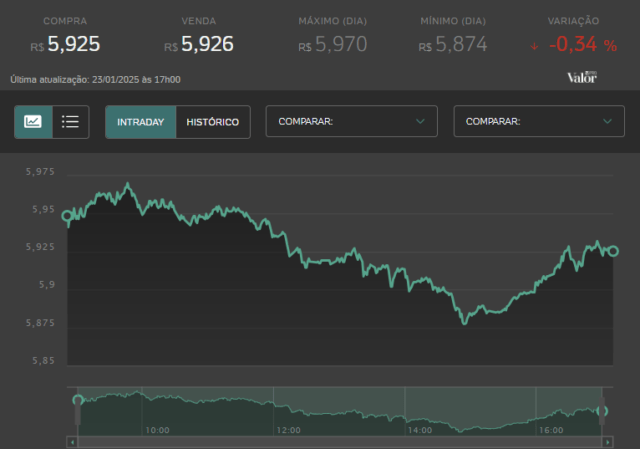Click the horizontal scrollbar track below the navigator

click(x=340, y=442)
